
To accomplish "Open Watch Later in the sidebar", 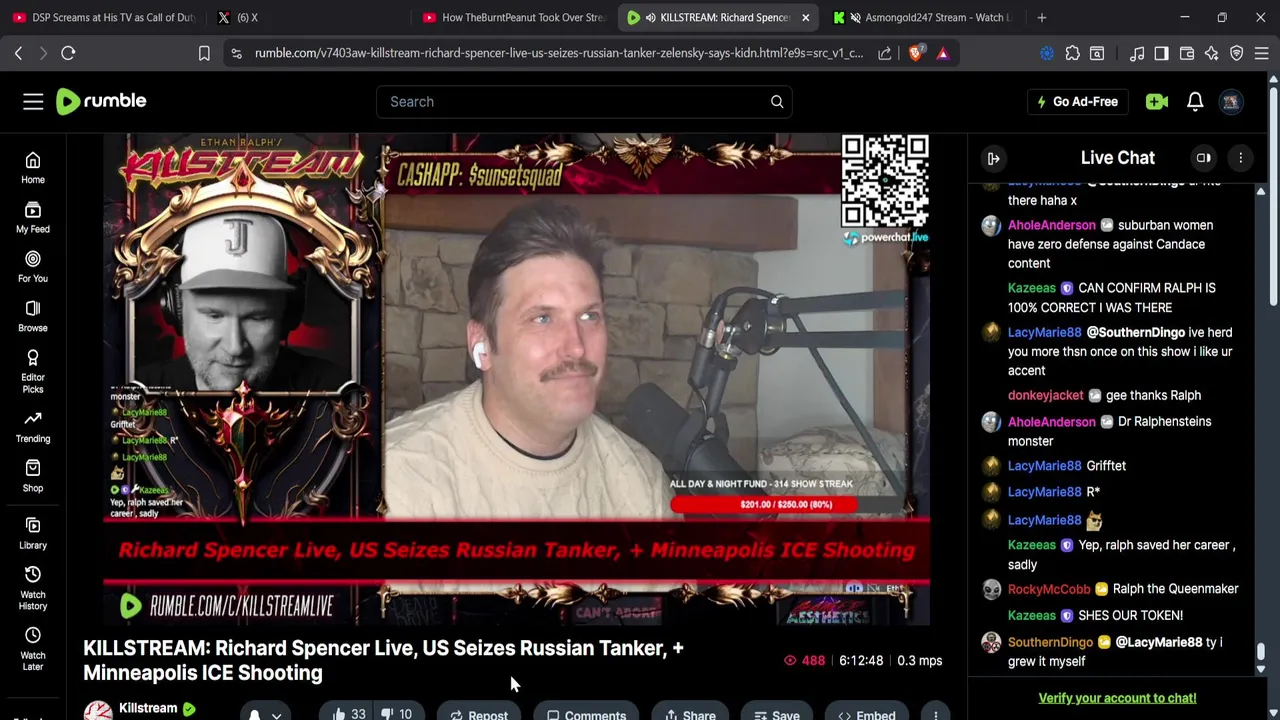I will pyautogui.click(x=33, y=649).
